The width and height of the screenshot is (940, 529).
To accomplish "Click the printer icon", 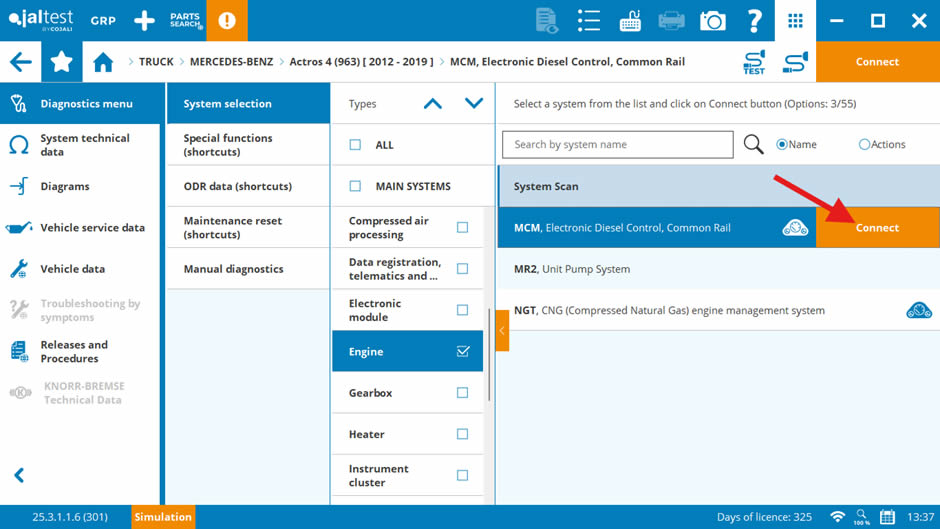I will pyautogui.click(x=671, y=20).
